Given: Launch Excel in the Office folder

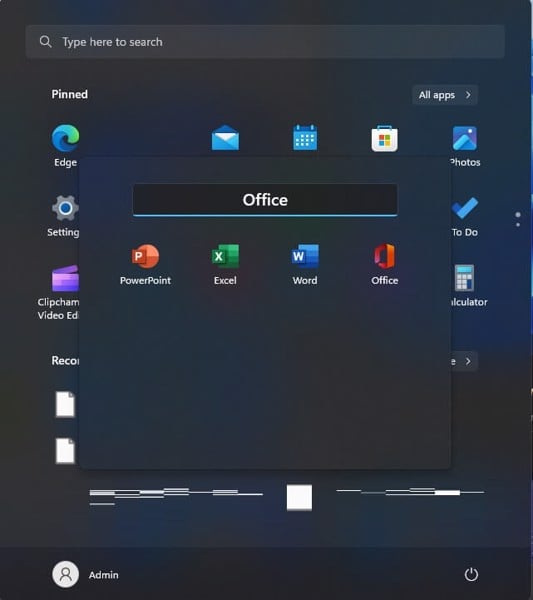Looking at the screenshot, I should point(225,264).
